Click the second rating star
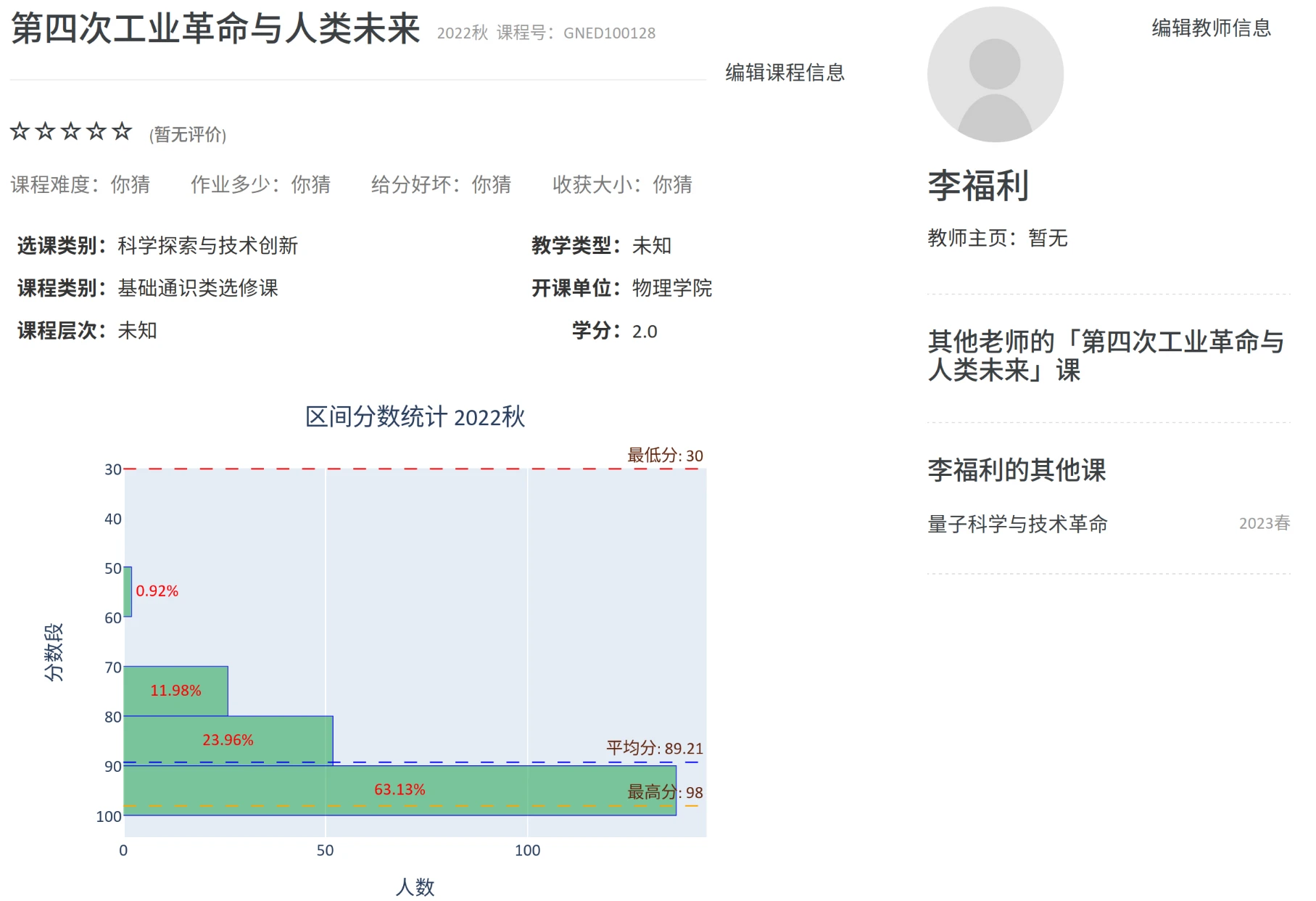Viewport: 1316px width, 901px height. (45, 131)
